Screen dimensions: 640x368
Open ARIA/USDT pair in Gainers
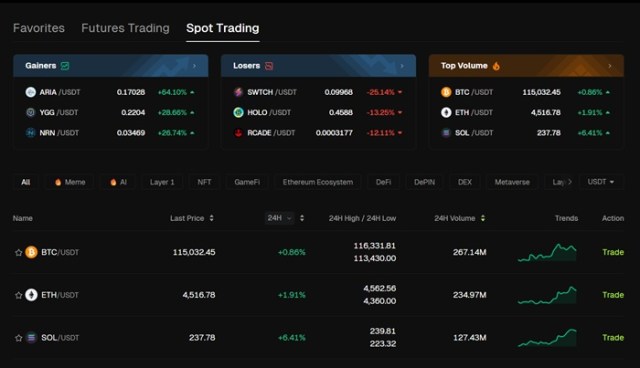[60, 92]
